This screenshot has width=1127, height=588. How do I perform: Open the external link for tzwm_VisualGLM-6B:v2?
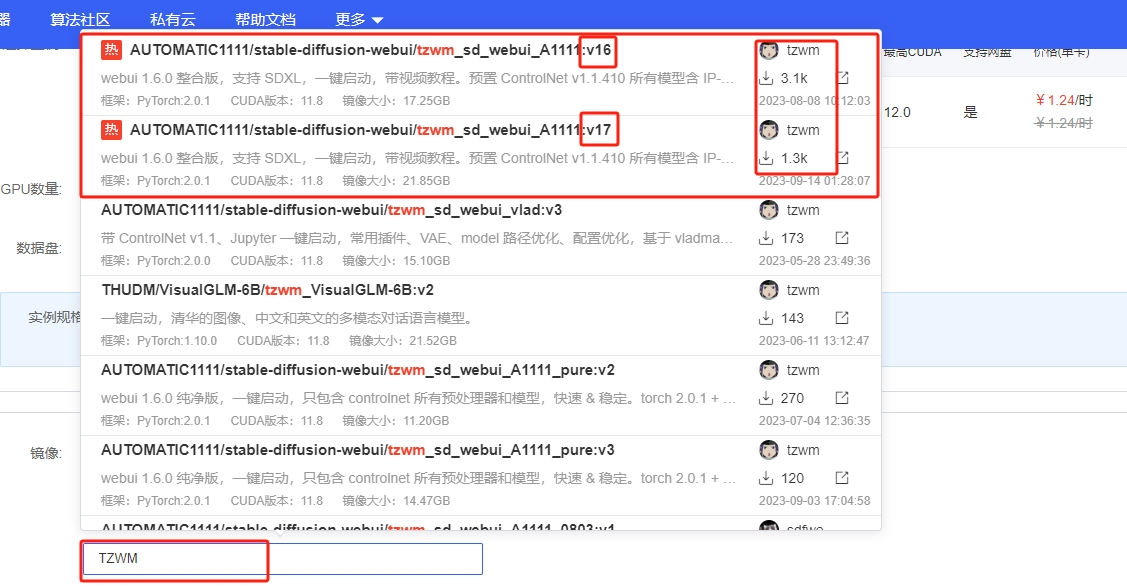coord(842,318)
